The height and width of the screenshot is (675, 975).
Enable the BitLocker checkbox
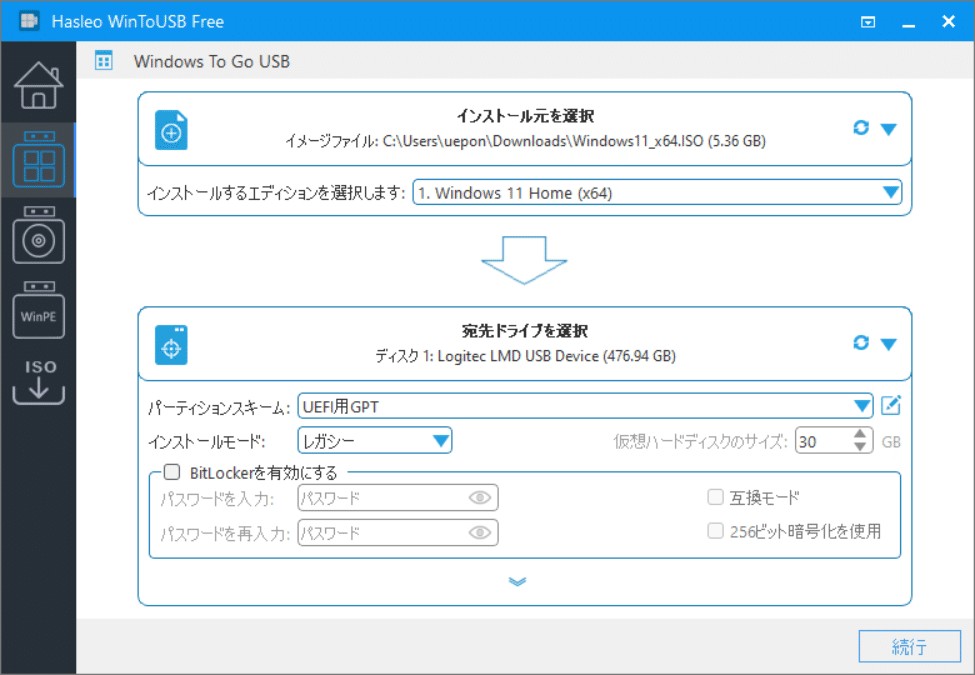pos(172,472)
